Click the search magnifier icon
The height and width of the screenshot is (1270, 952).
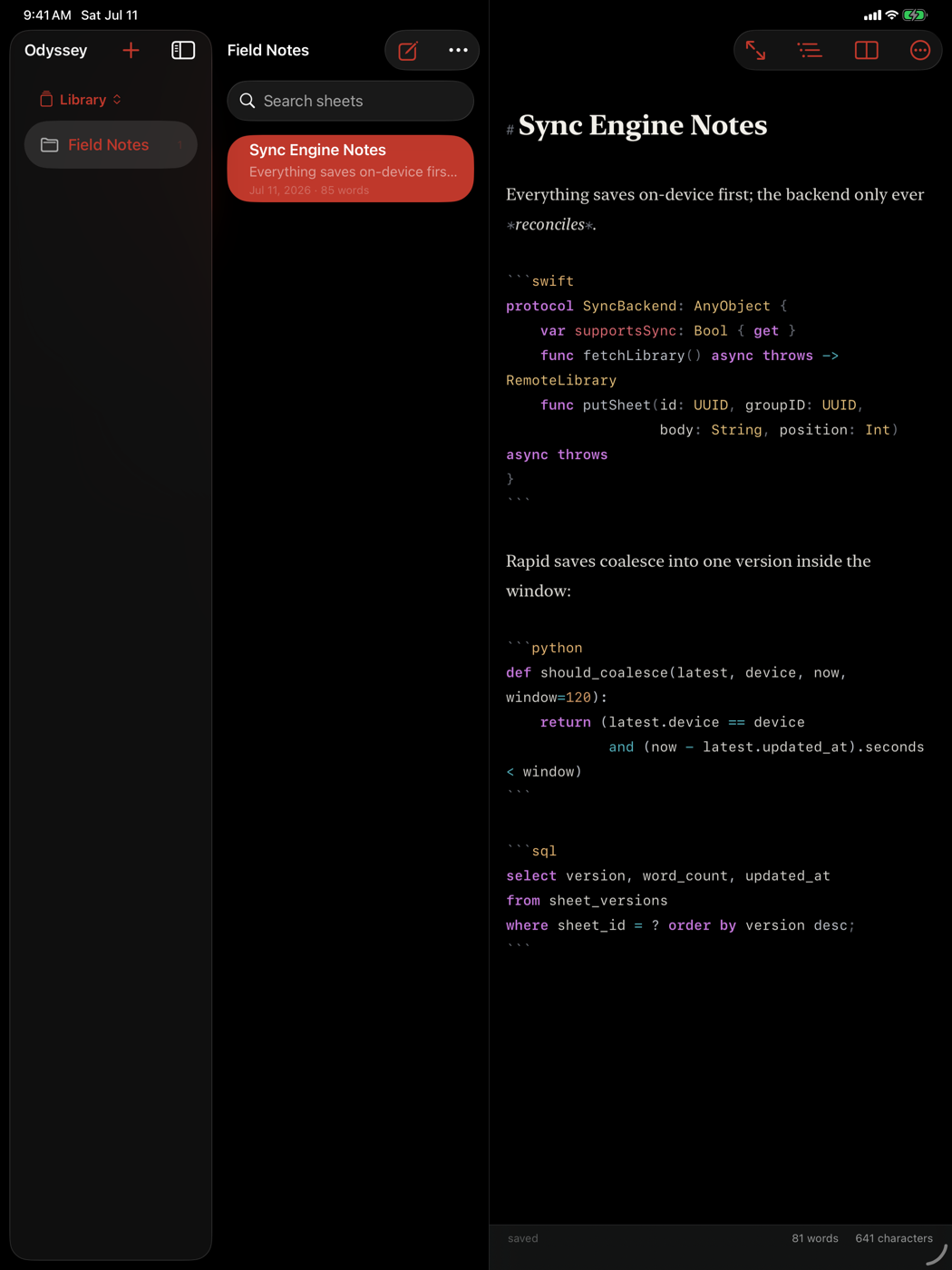click(x=248, y=101)
